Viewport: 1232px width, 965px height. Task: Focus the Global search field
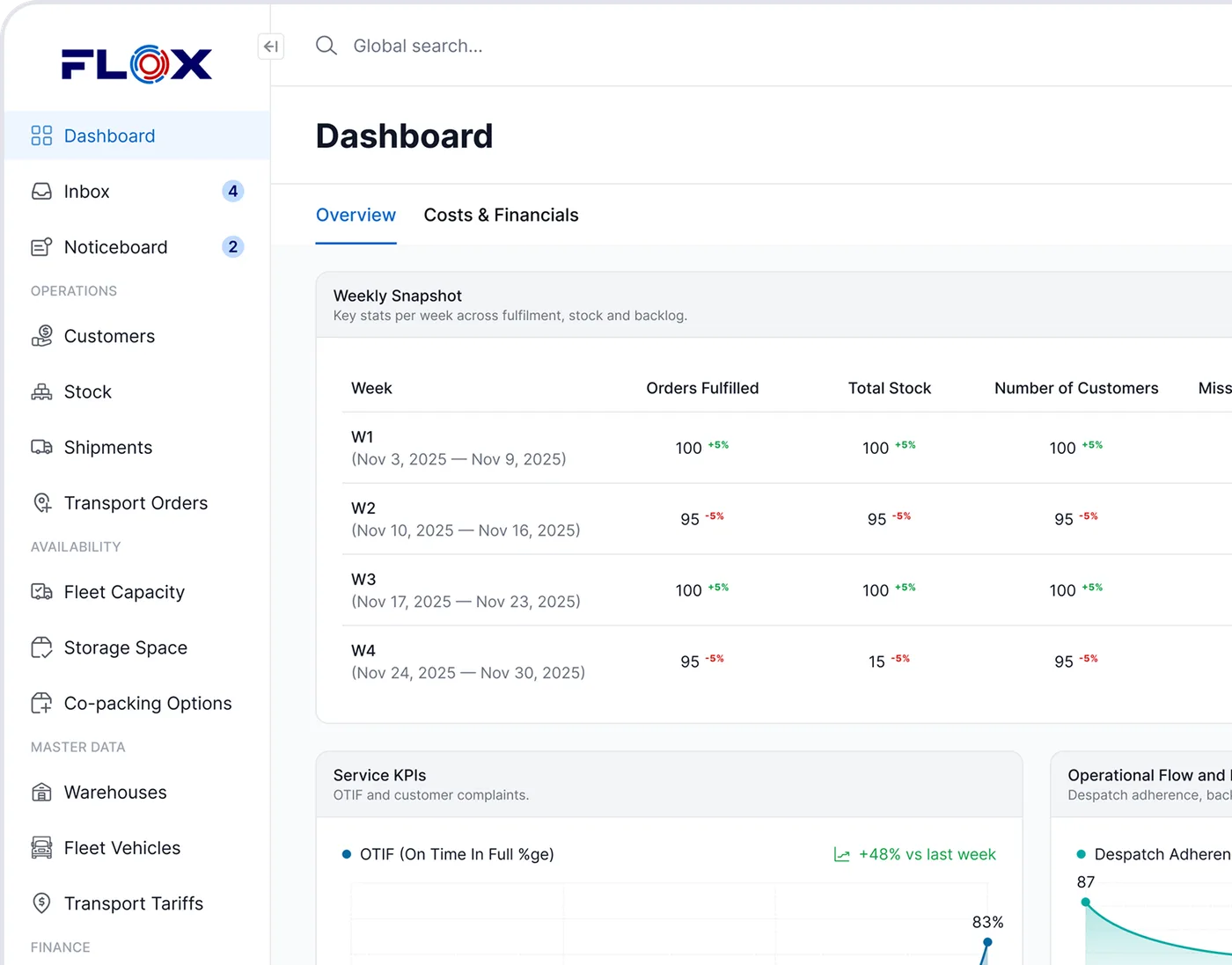[418, 46]
